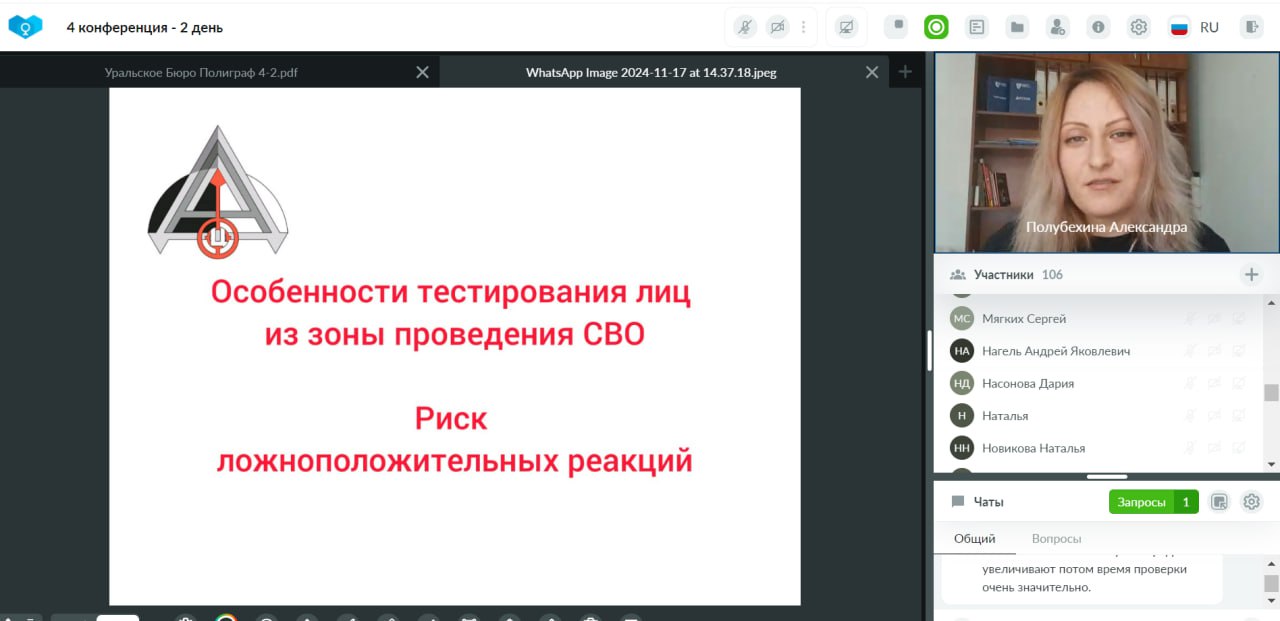Open conference settings gear in top bar

click(1138, 27)
